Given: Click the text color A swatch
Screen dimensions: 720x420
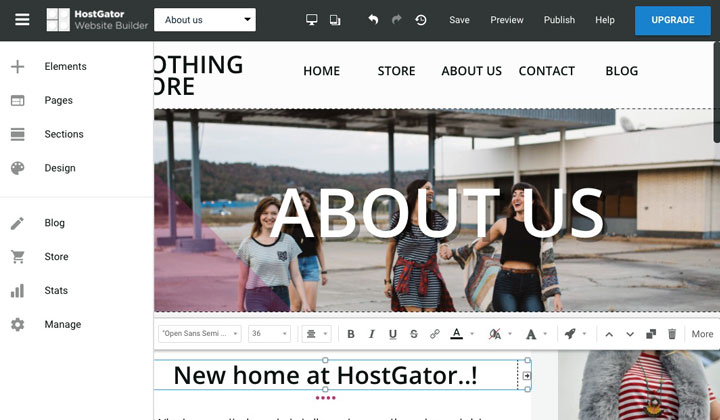Looking at the screenshot, I should (456, 334).
